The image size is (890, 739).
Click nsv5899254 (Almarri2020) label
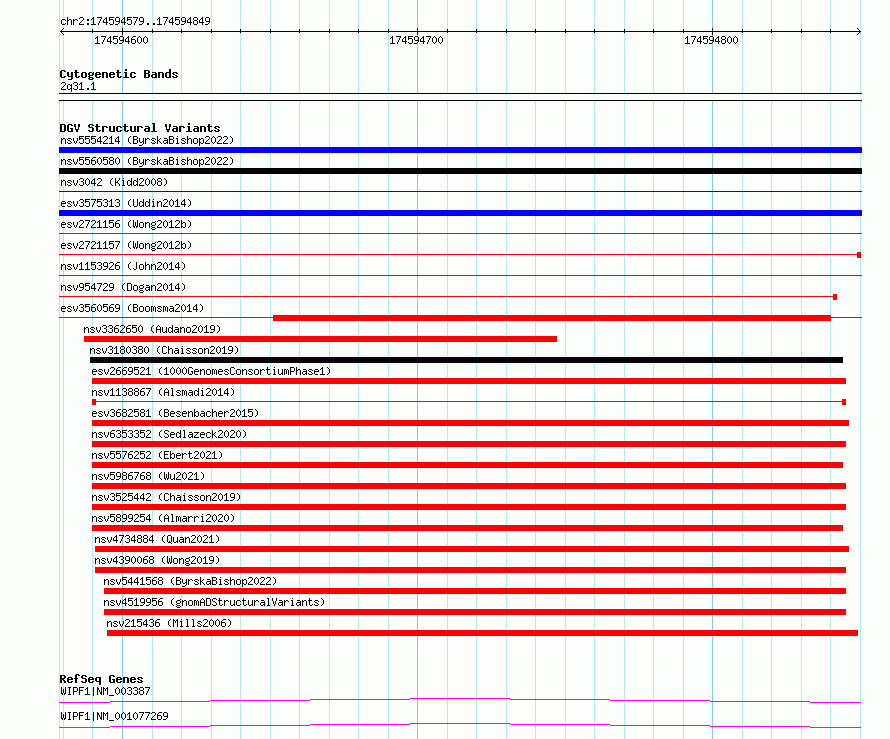pyautogui.click(x=163, y=518)
